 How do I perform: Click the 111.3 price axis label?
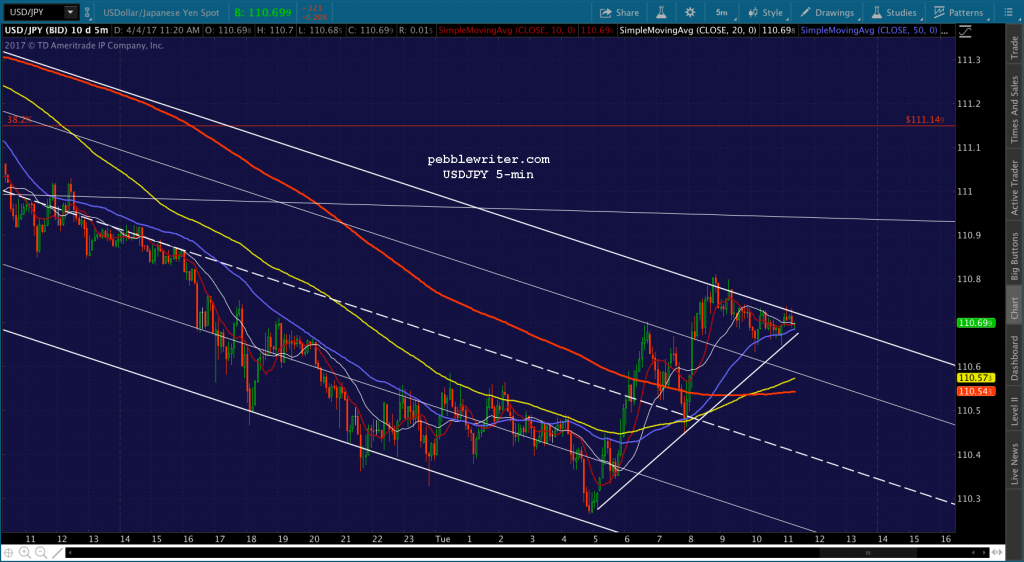(x=968, y=60)
